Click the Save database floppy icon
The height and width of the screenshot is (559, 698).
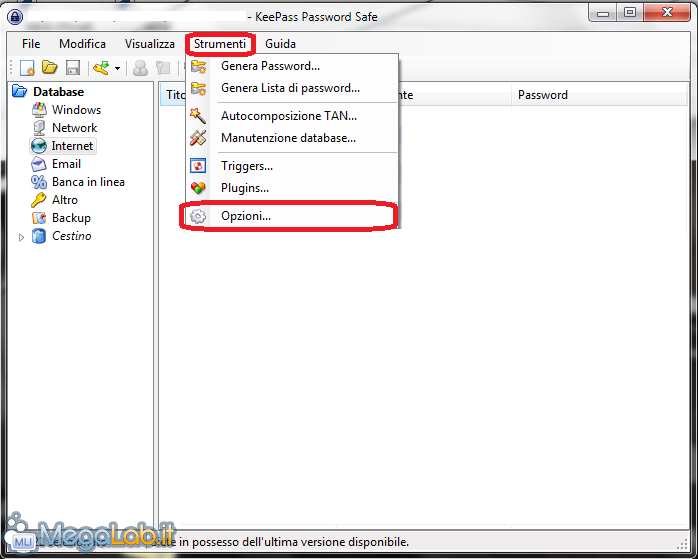(73, 68)
